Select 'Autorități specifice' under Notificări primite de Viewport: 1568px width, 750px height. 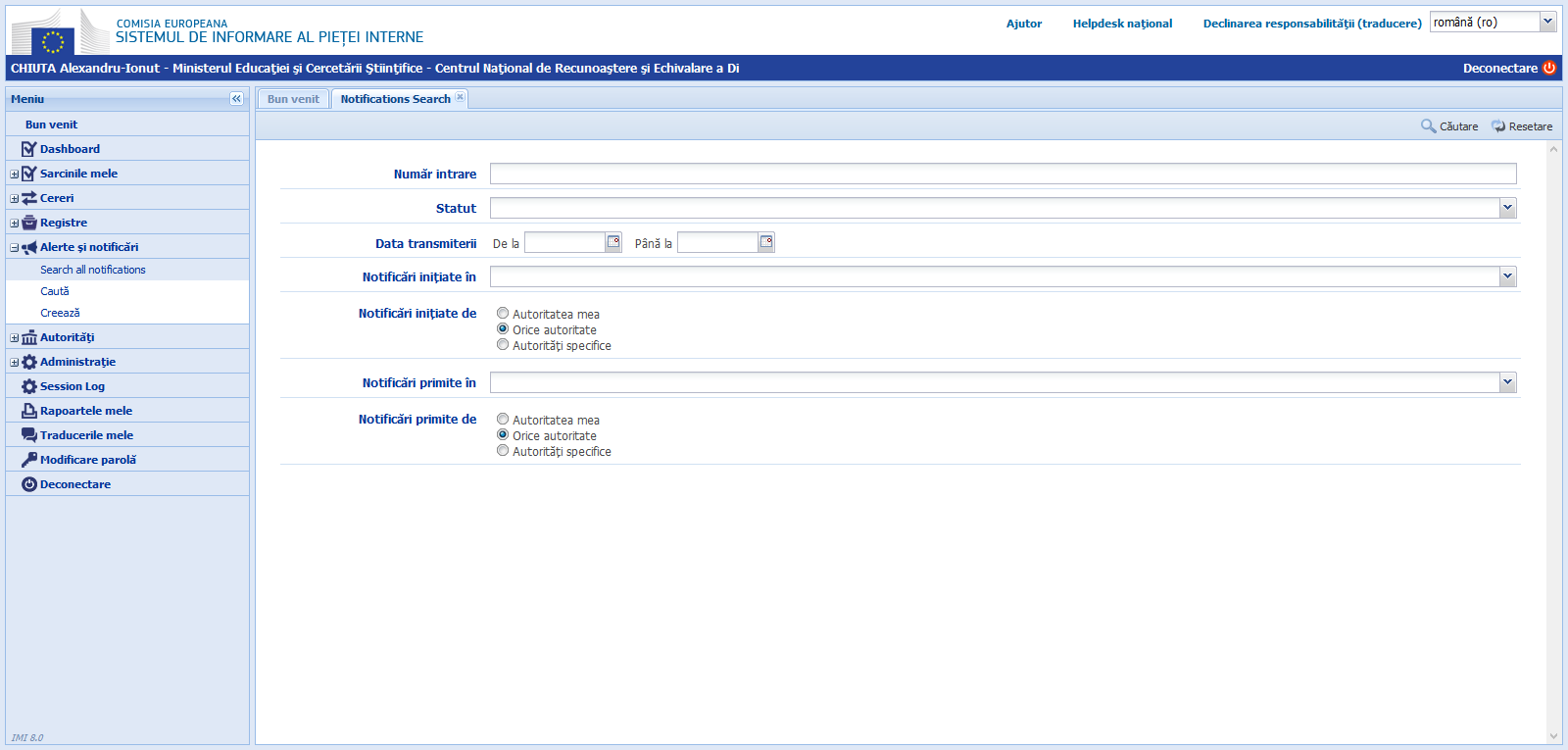pyautogui.click(x=503, y=451)
